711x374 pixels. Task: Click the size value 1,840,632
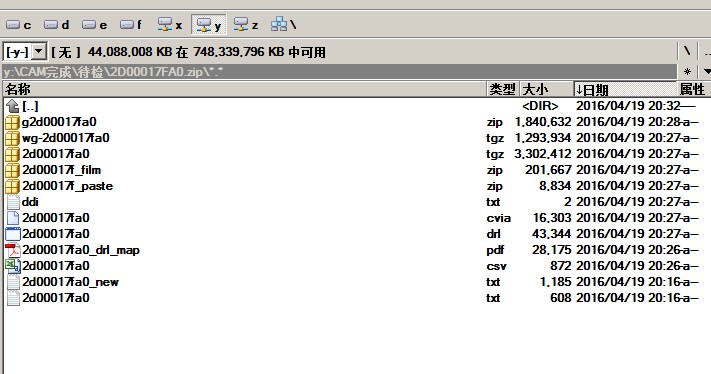pos(543,122)
